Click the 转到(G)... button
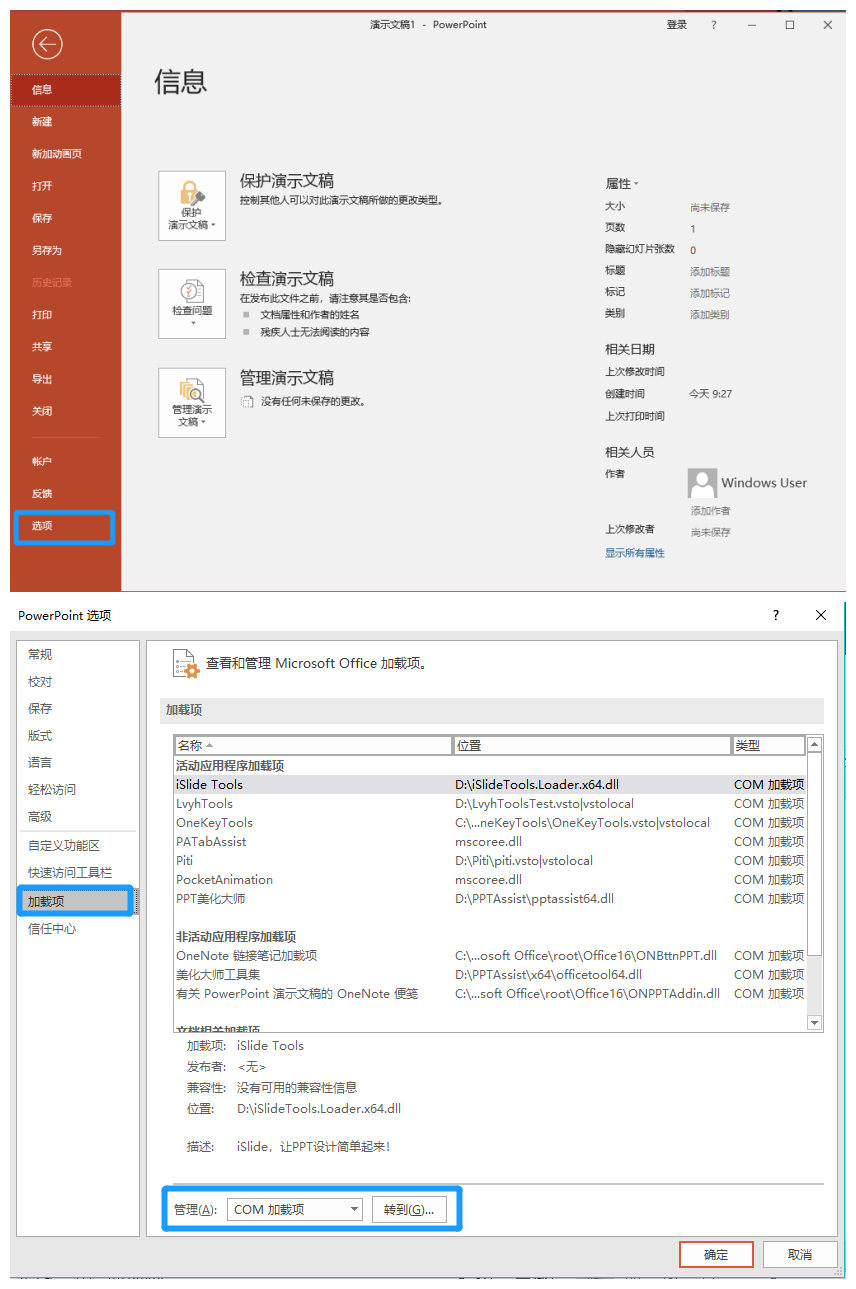Image resolution: width=856 pixels, height=1289 pixels. (x=408, y=1210)
